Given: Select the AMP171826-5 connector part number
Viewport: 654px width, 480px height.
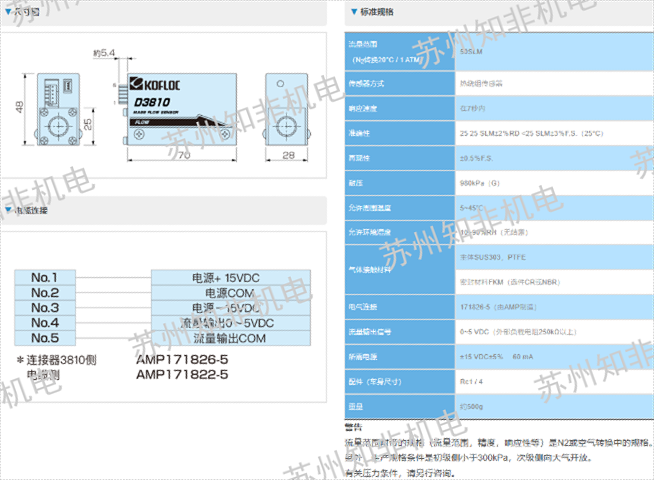Looking at the screenshot, I should tap(182, 359).
